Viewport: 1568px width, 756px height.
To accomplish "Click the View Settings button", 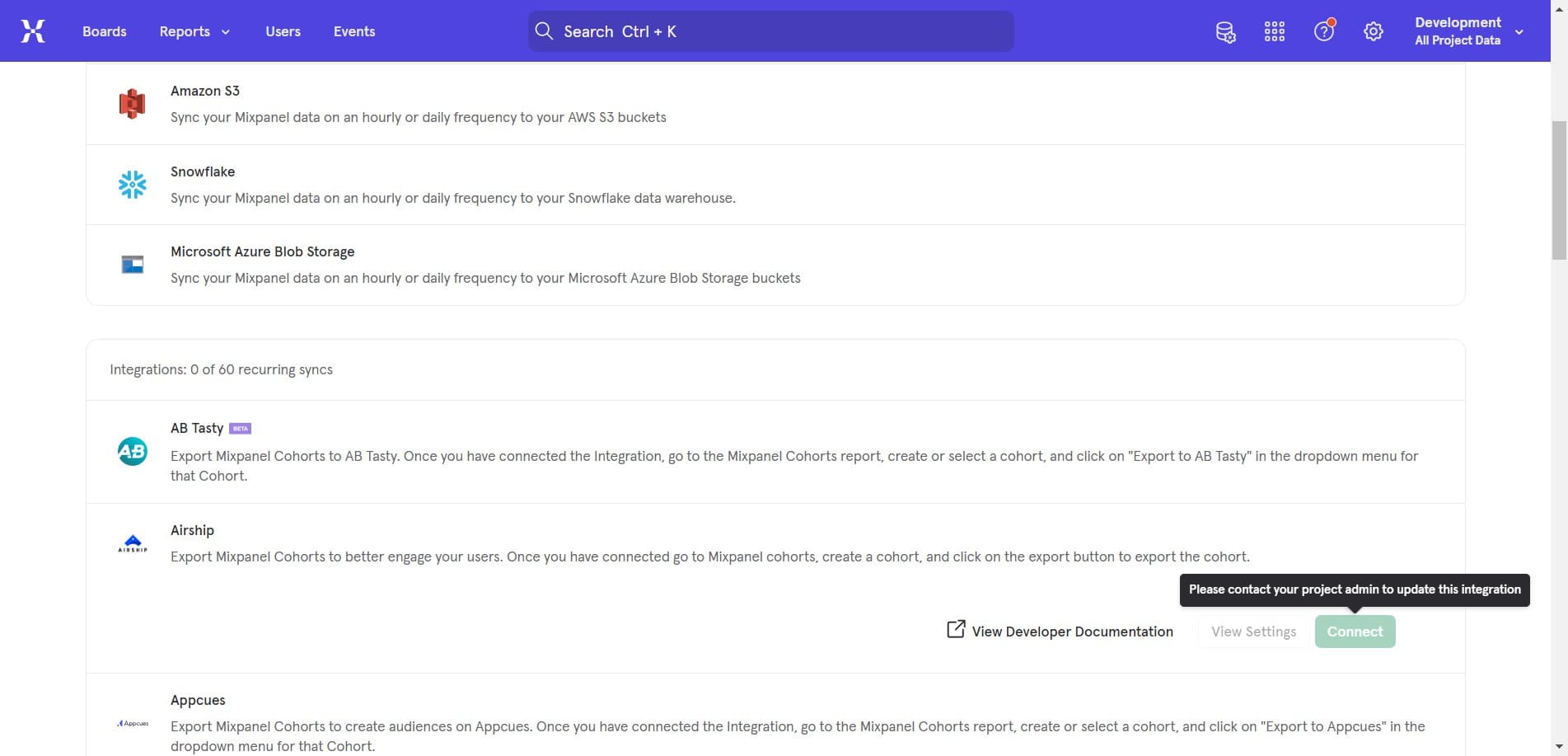I will tap(1253, 632).
